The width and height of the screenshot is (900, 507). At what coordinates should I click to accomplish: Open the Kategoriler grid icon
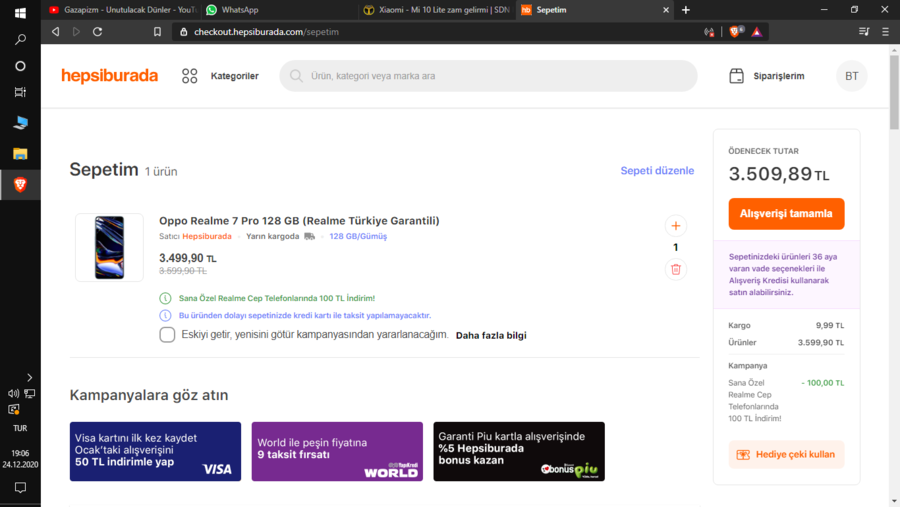tap(189, 76)
